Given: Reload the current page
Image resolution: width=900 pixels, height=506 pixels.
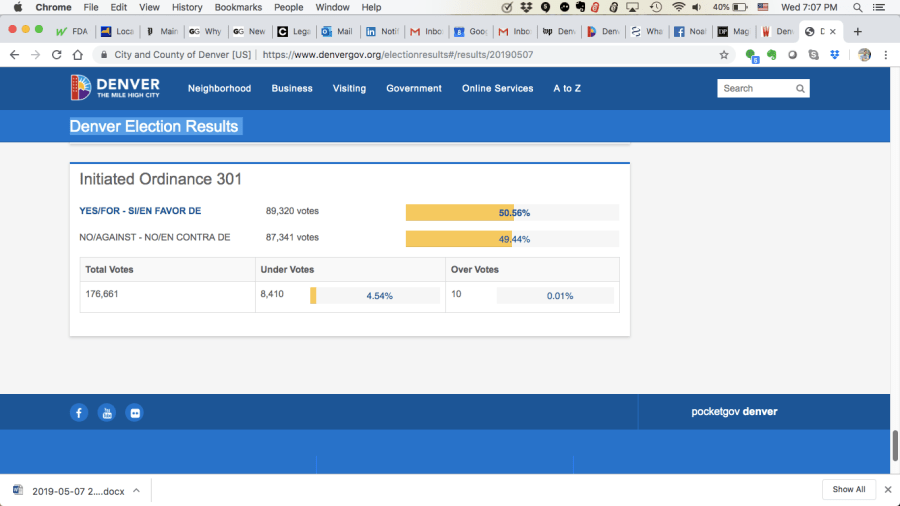Looking at the screenshot, I should pos(56,55).
